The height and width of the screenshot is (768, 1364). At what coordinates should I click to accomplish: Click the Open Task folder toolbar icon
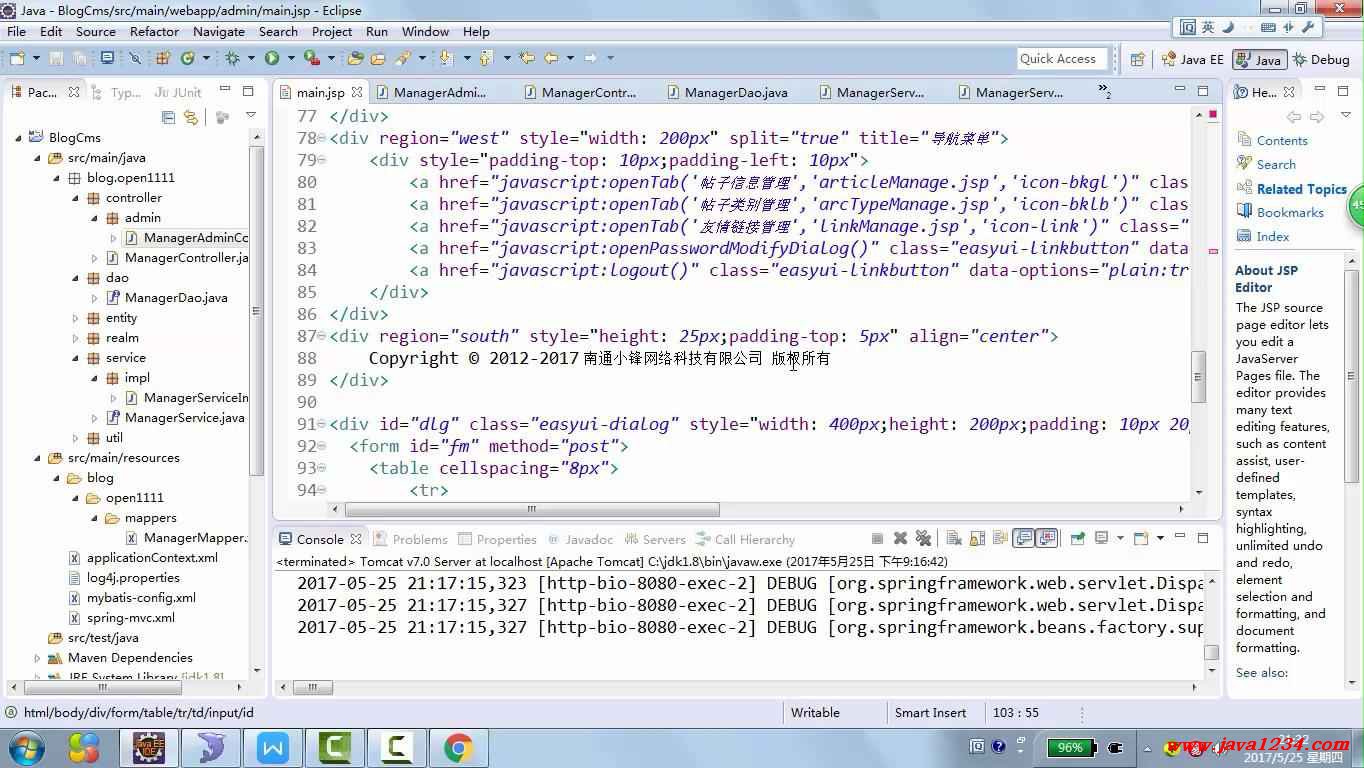[x=378, y=58]
